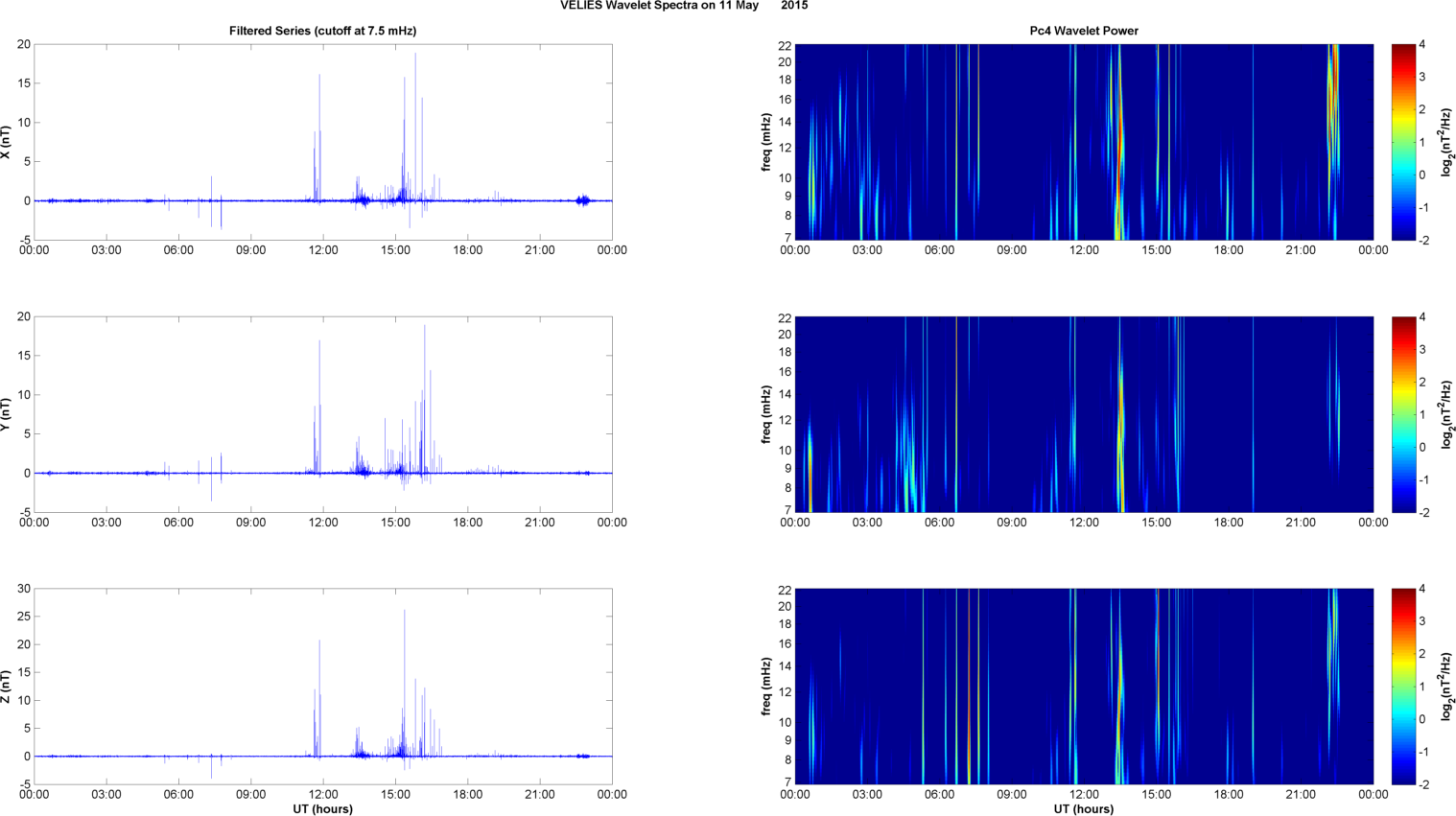Click the Z (nT) axis label

[6, 687]
